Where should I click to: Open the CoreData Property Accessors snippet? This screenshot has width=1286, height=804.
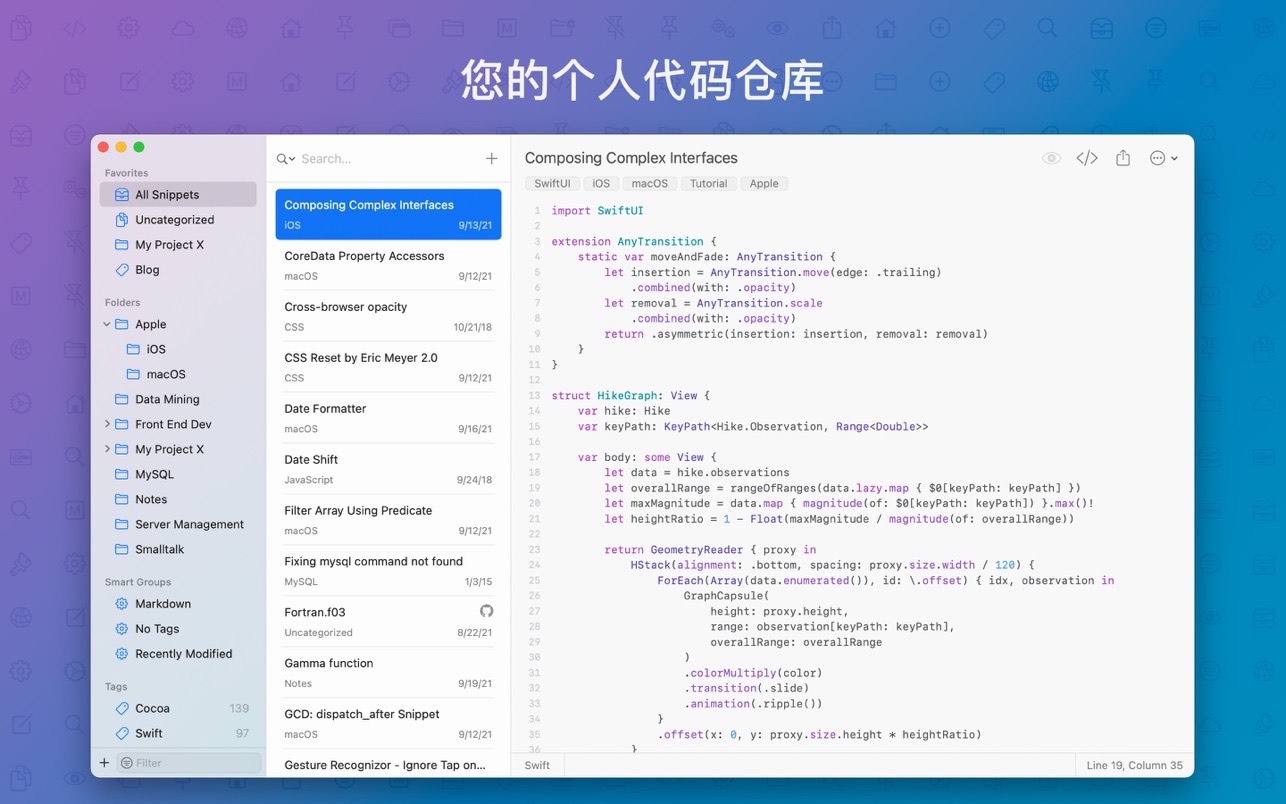pos(388,265)
